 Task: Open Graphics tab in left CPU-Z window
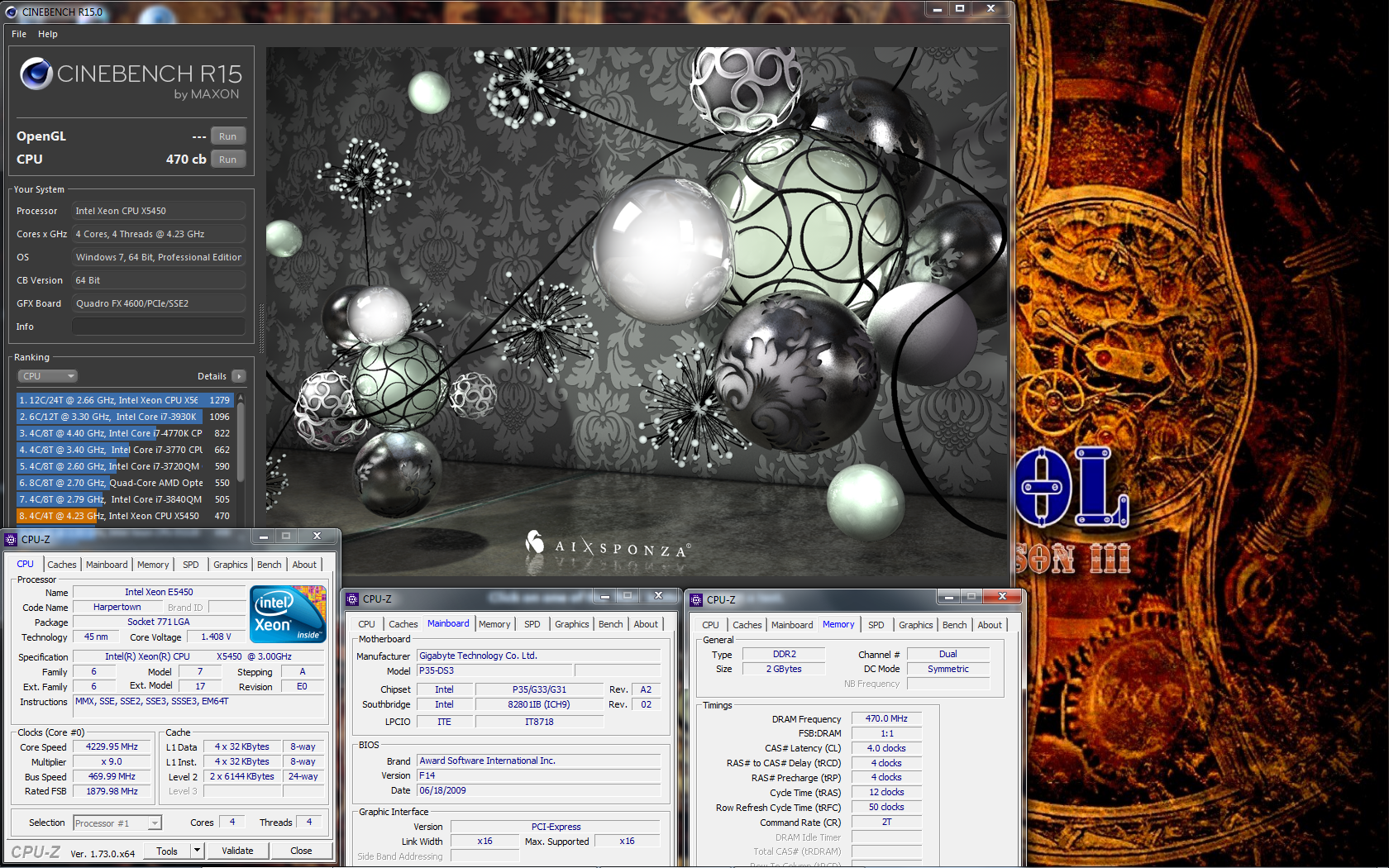tap(230, 565)
